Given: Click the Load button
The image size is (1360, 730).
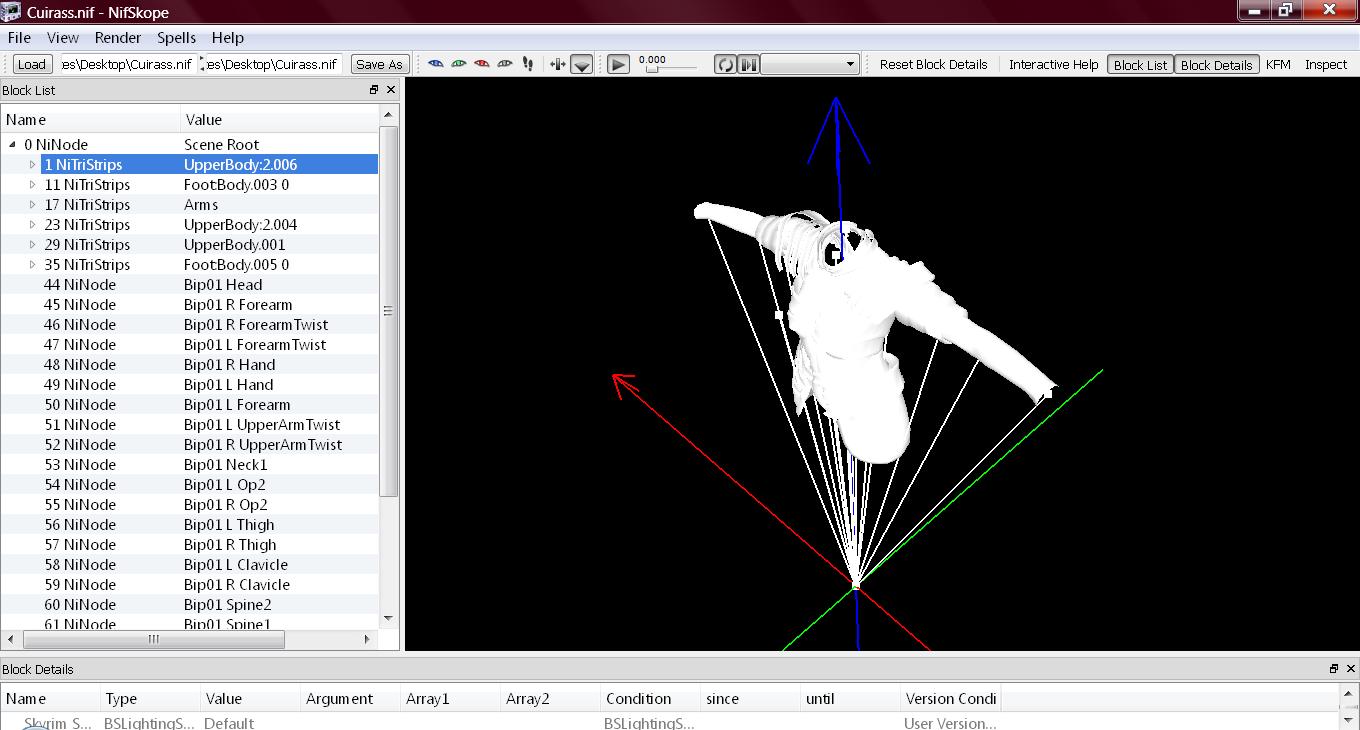Looking at the screenshot, I should [32, 64].
